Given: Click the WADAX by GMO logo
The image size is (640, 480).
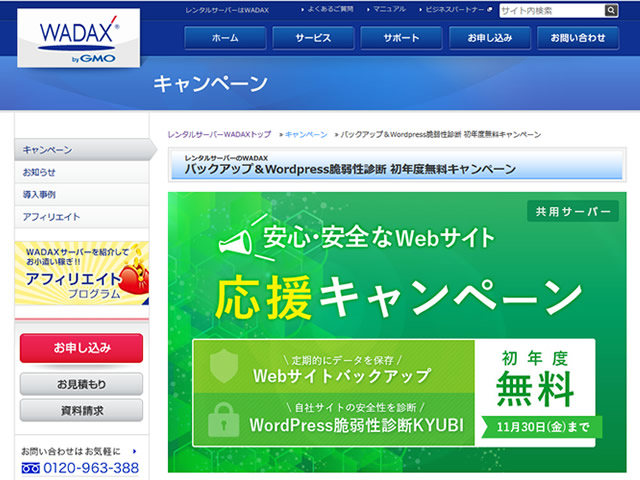Looking at the screenshot, I should (x=78, y=38).
